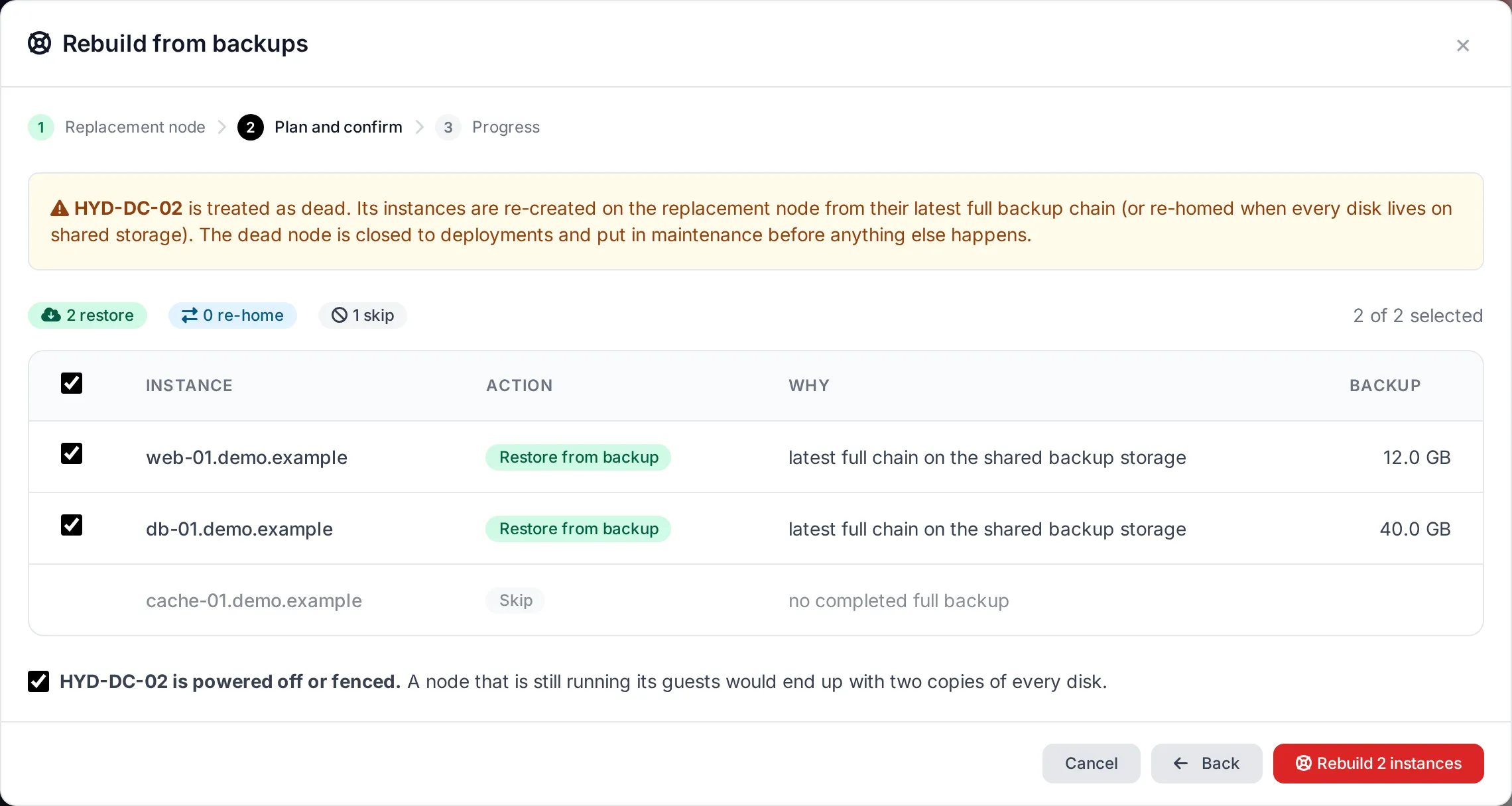Click the 40.0 GB backup size

pyautogui.click(x=1415, y=529)
